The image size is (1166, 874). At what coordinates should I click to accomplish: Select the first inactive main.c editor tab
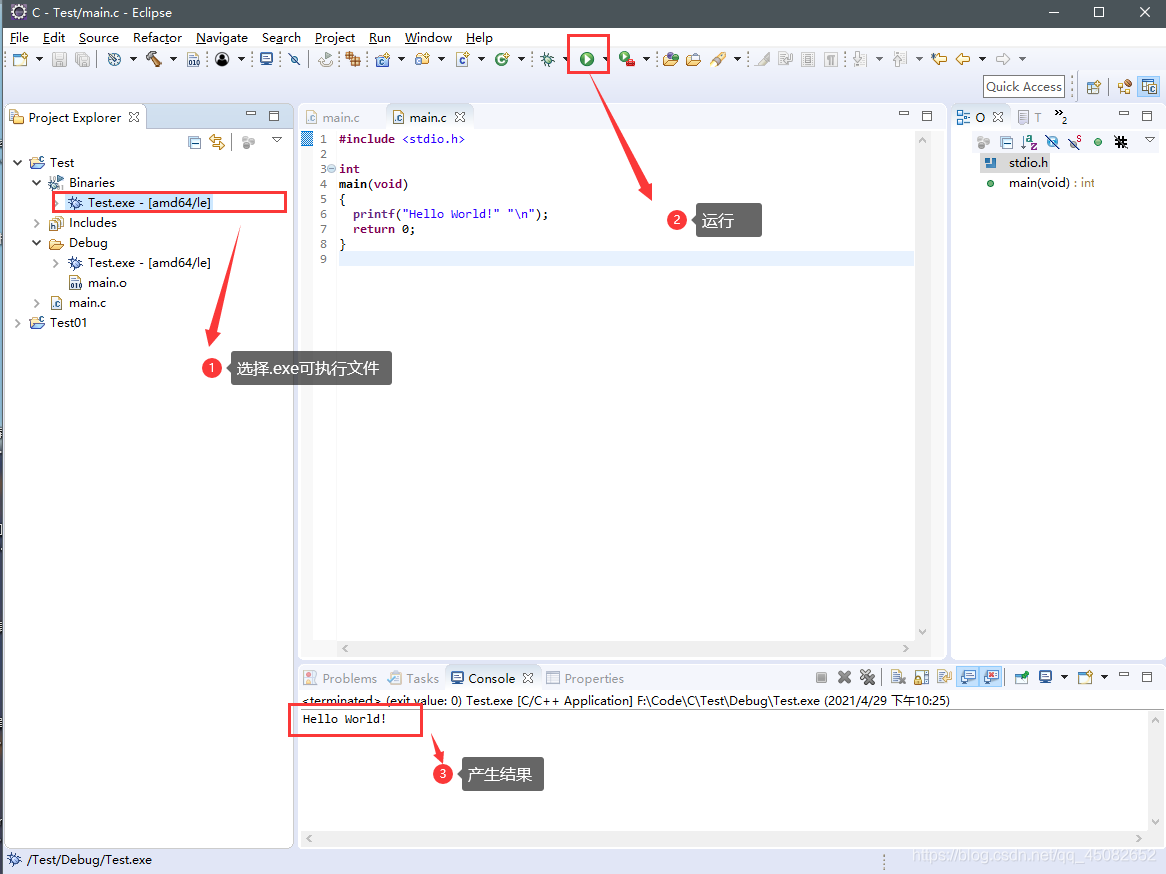tap(333, 118)
